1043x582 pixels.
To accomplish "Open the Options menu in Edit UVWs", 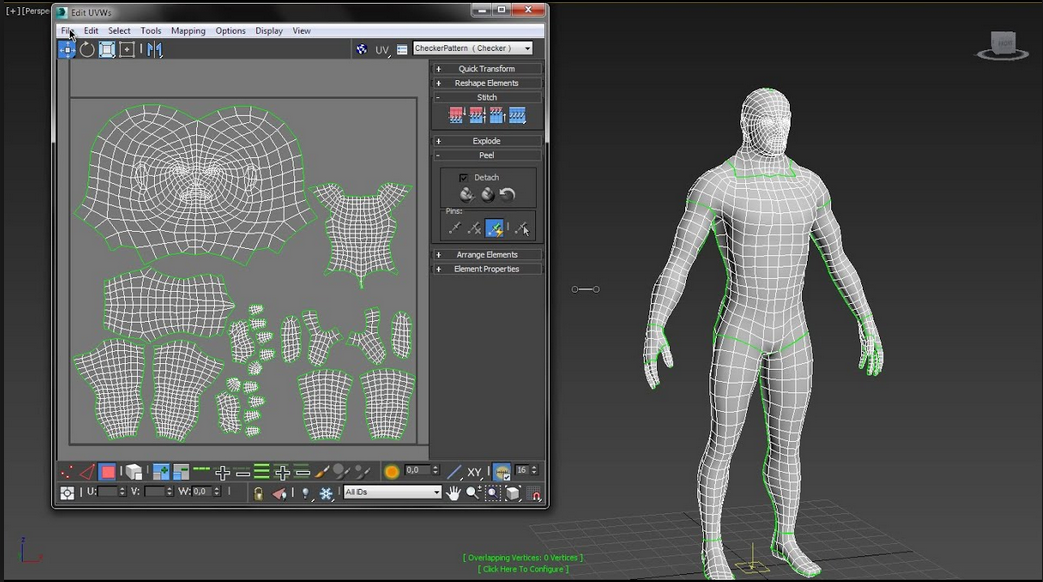I will click(230, 31).
